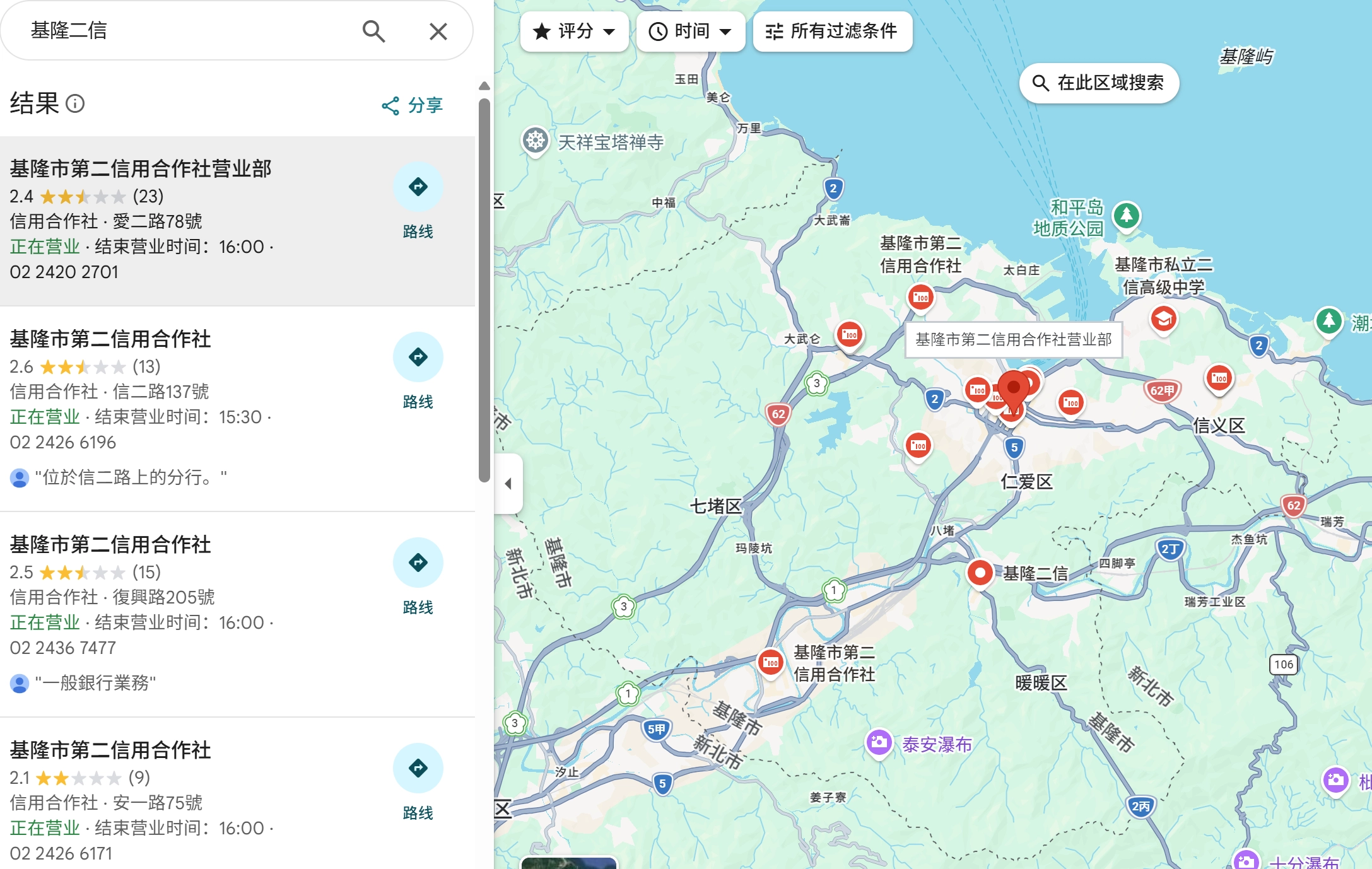Click the 基隆市私立二信高级中学 school marker
The height and width of the screenshot is (869, 1372).
click(1163, 319)
